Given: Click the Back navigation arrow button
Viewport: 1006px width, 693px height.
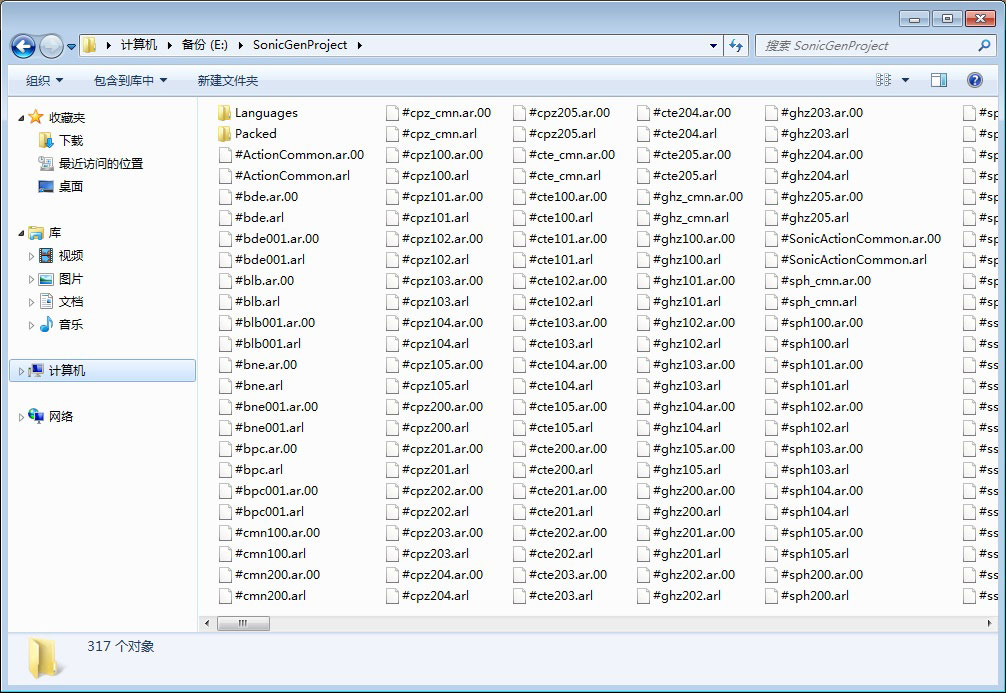Looking at the screenshot, I should click(x=24, y=46).
